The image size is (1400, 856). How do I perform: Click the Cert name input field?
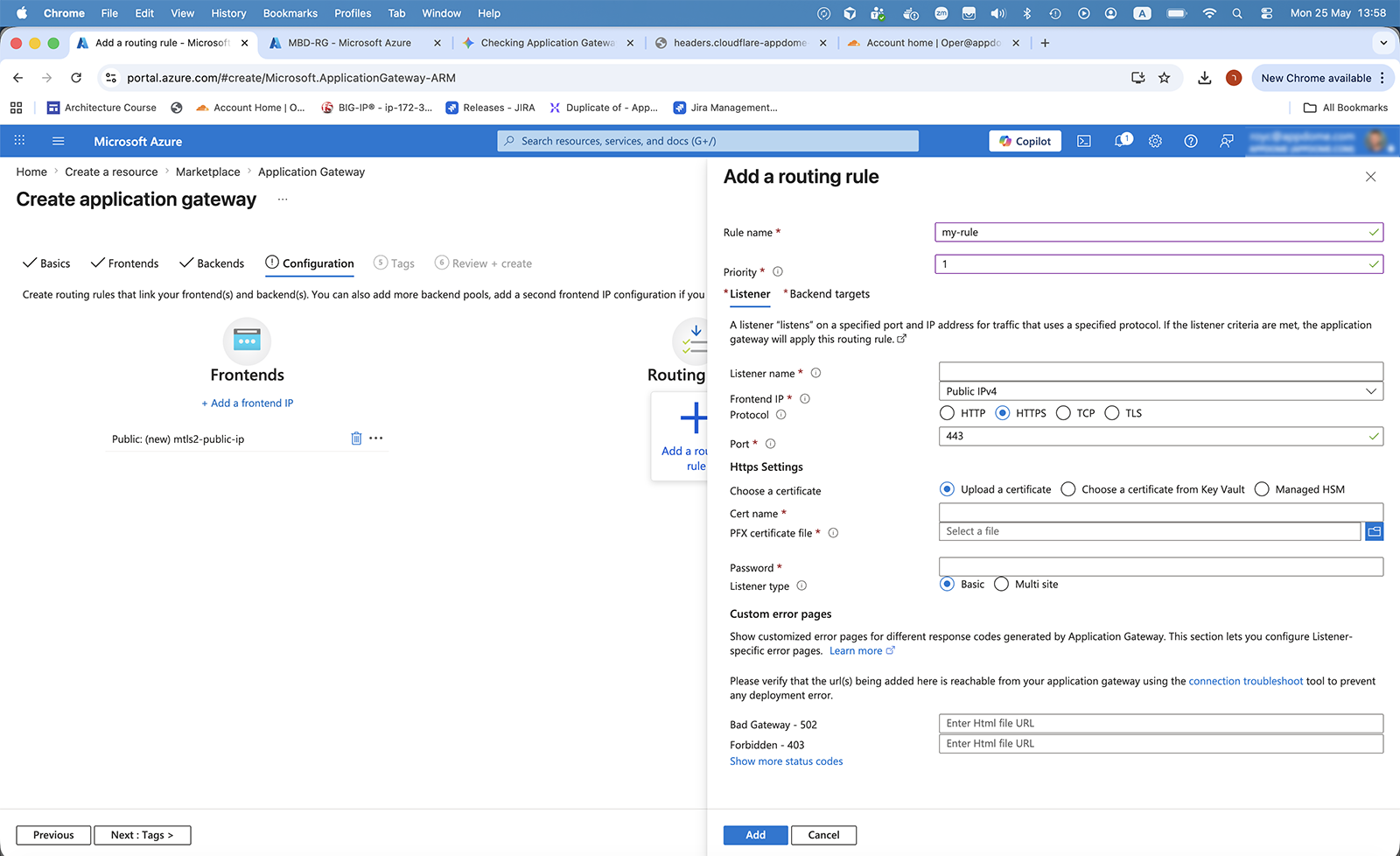[x=1160, y=512]
